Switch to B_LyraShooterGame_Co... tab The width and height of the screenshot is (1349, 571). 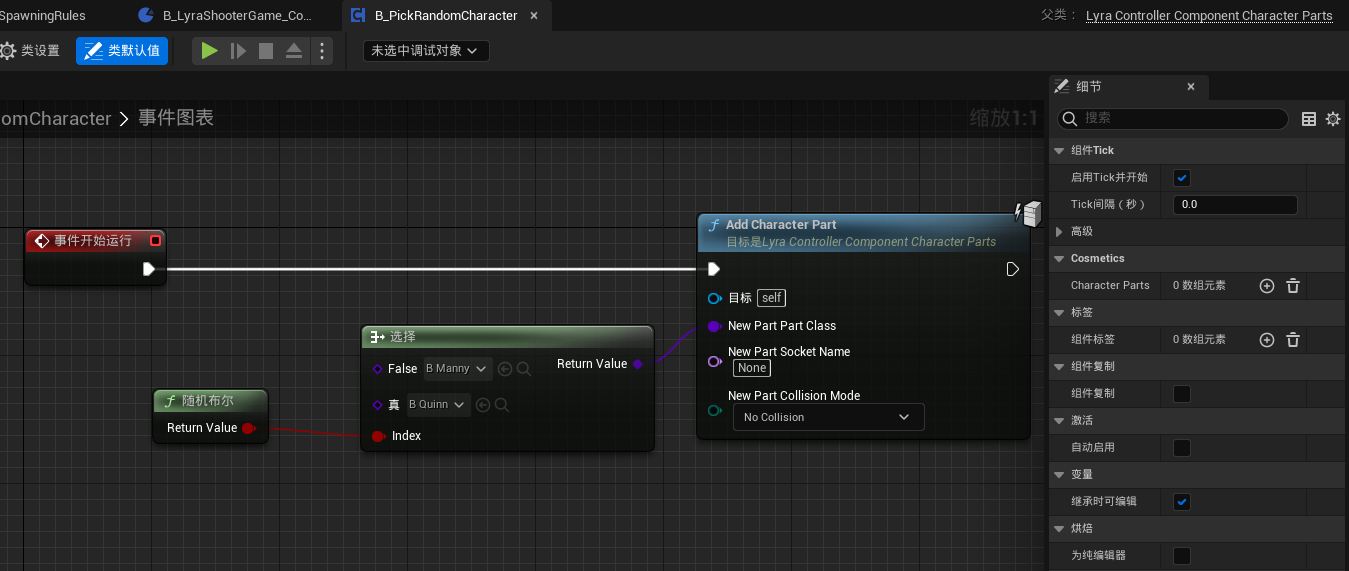(236, 16)
